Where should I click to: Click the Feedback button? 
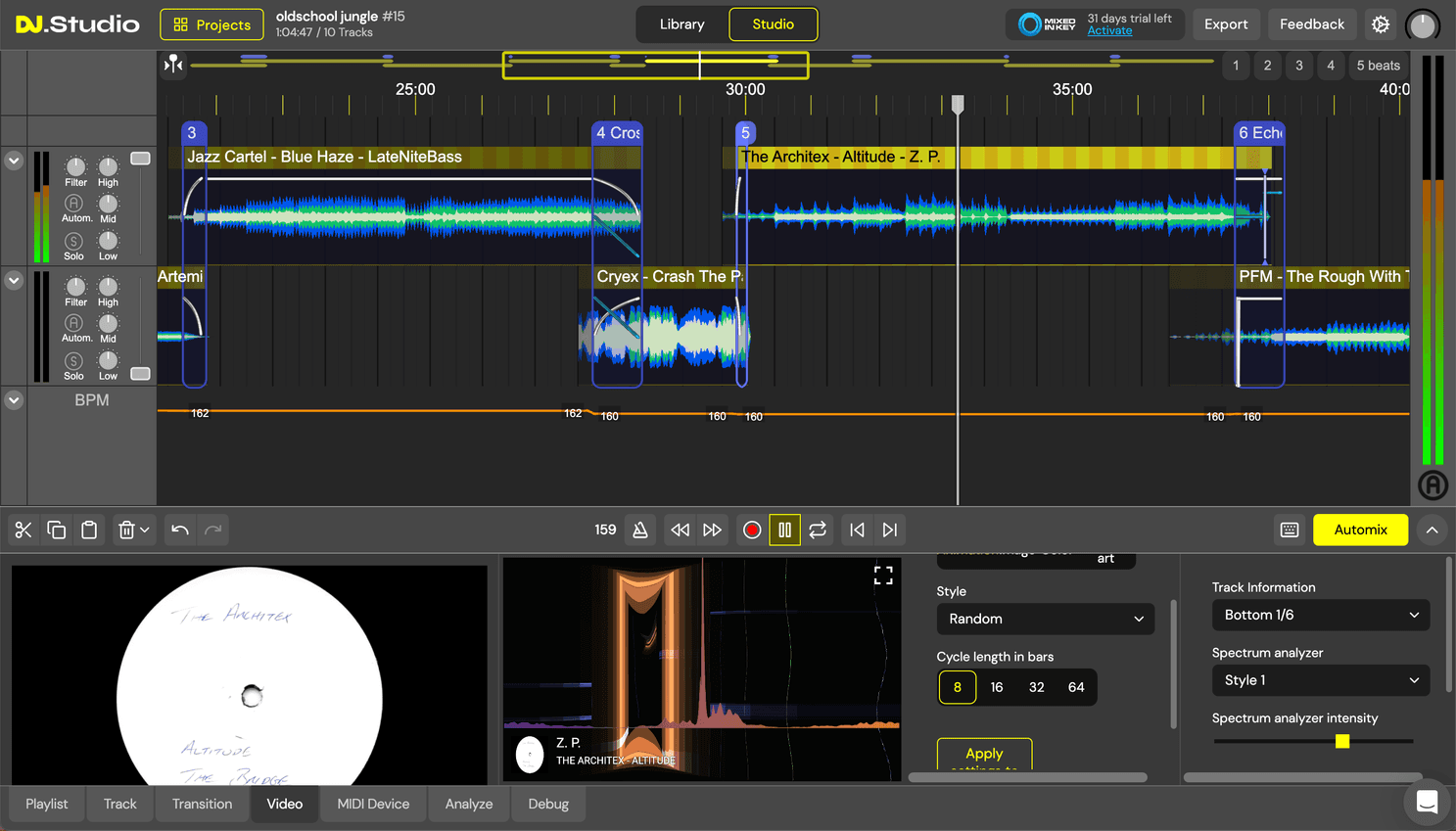coord(1311,24)
